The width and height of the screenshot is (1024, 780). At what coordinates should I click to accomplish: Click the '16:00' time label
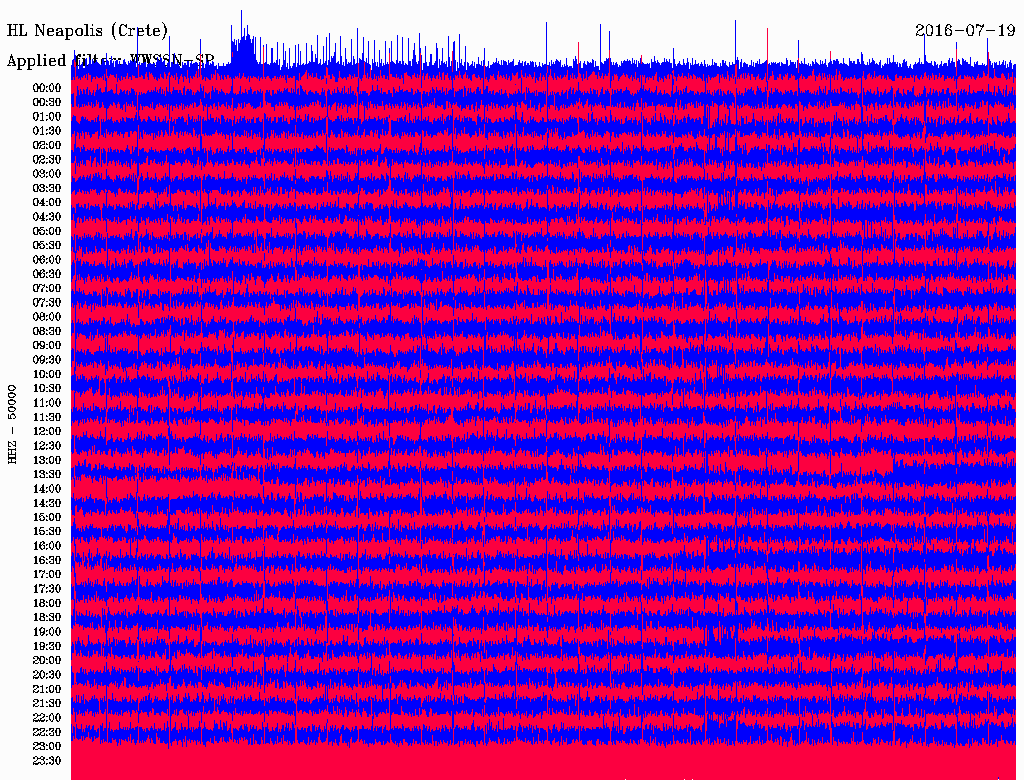point(47,545)
